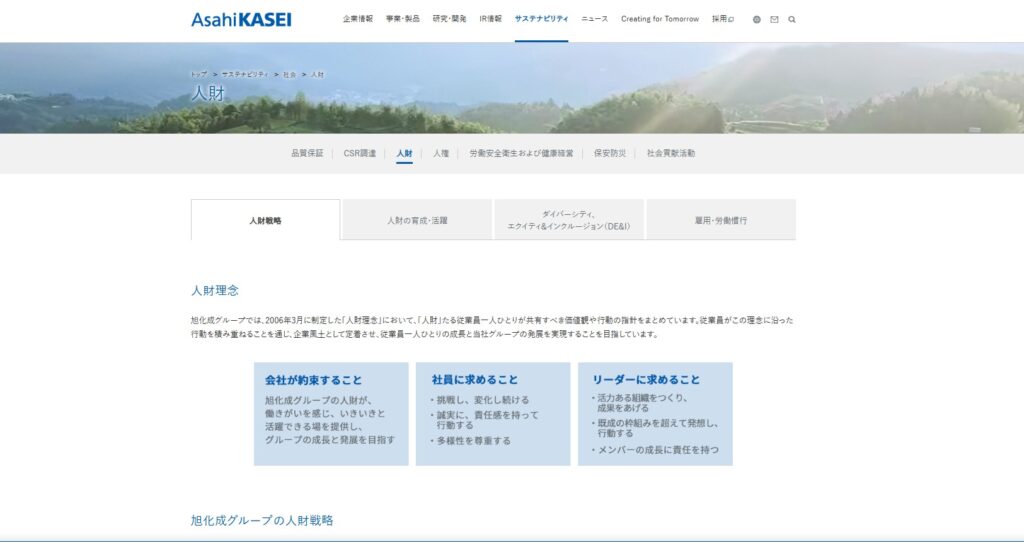Click Creating for Tomorrow link
This screenshot has width=1024, height=542.
(660, 19)
